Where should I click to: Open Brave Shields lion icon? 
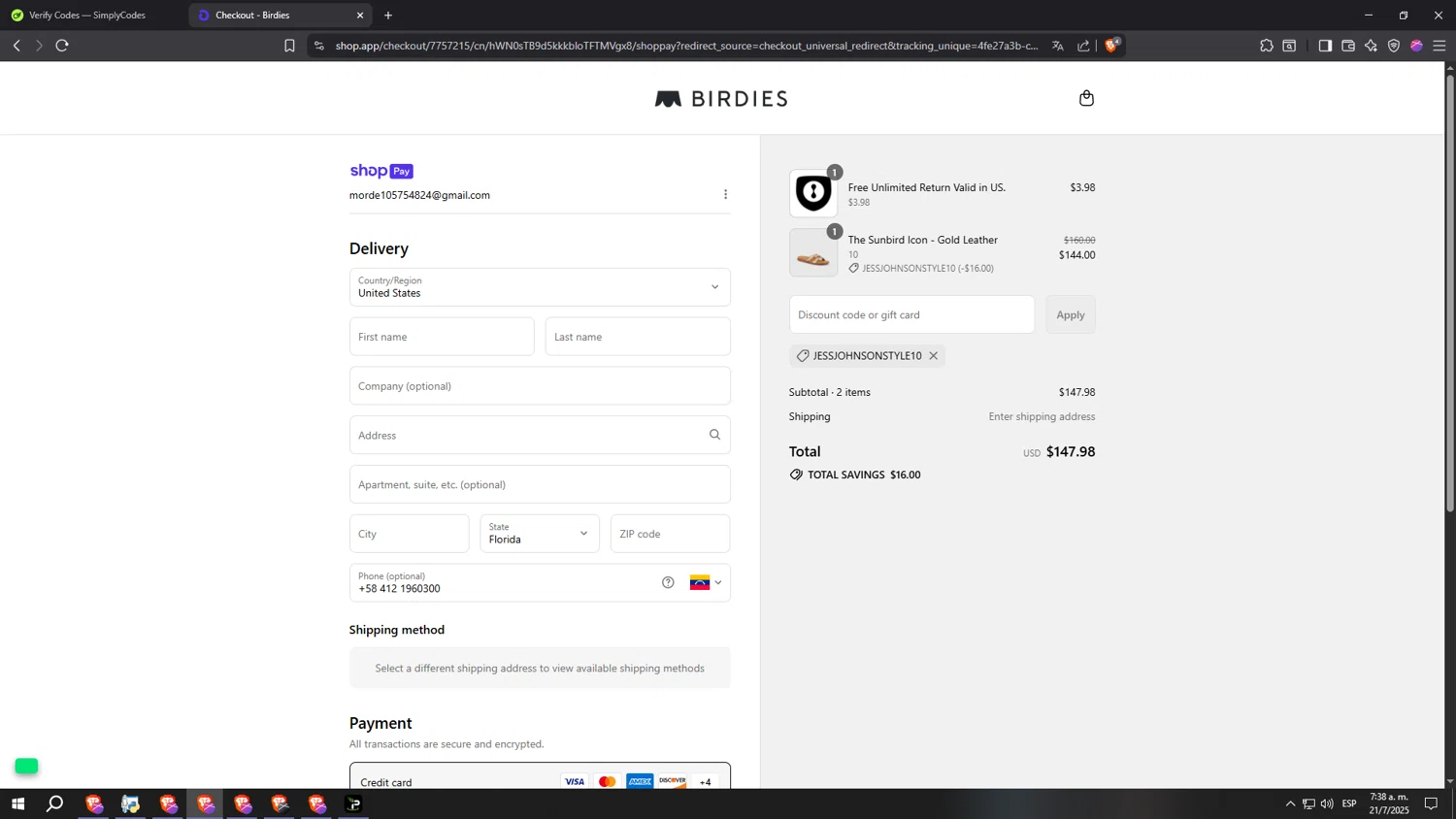tap(1112, 45)
